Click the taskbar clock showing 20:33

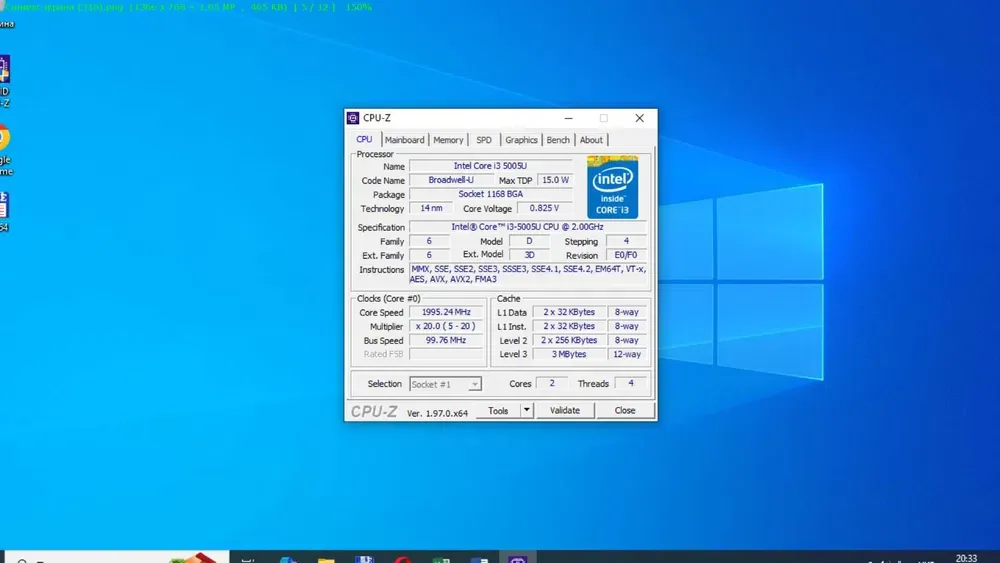pyautogui.click(x=966, y=558)
